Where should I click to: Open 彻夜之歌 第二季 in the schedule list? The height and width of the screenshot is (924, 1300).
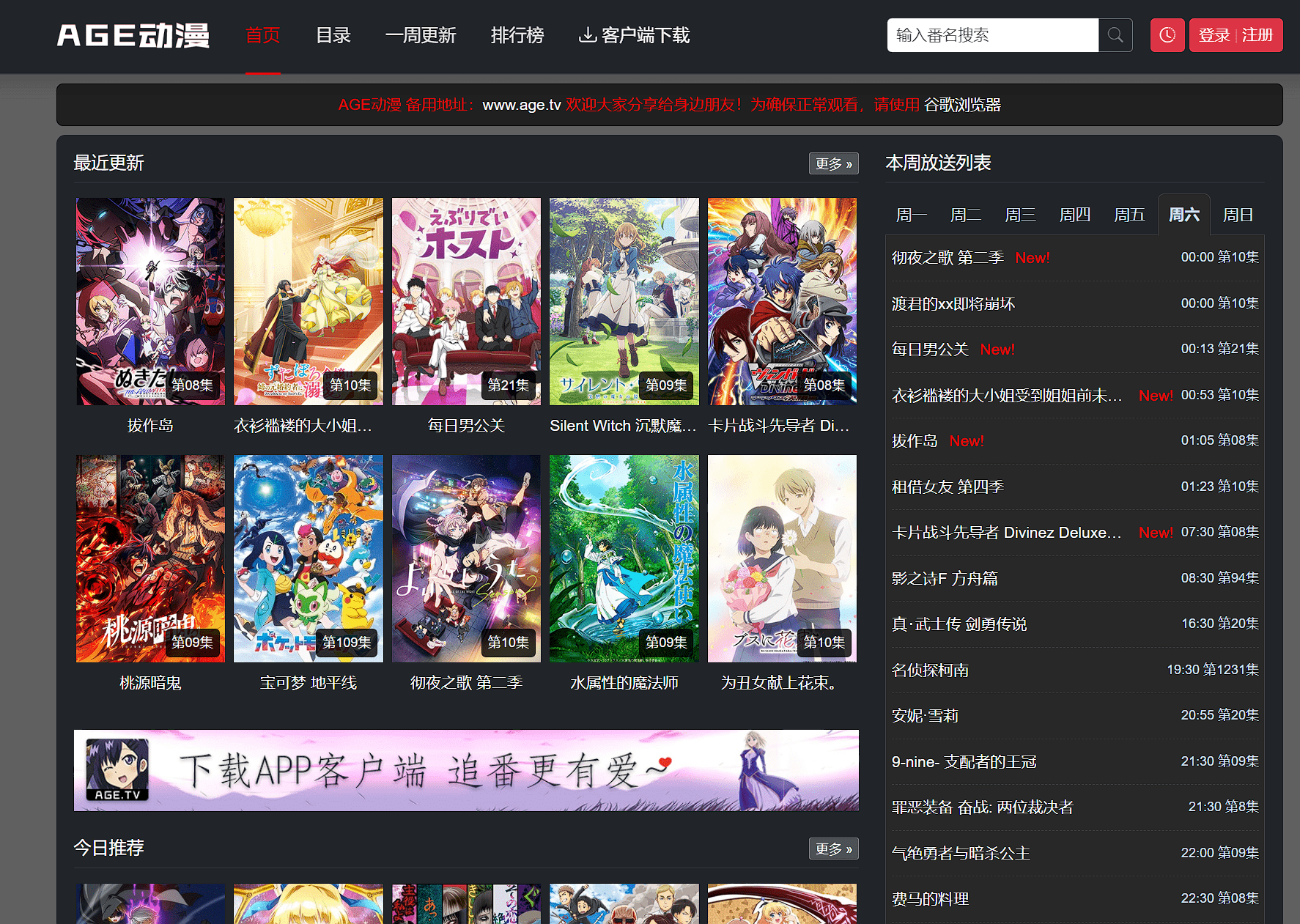(x=948, y=258)
